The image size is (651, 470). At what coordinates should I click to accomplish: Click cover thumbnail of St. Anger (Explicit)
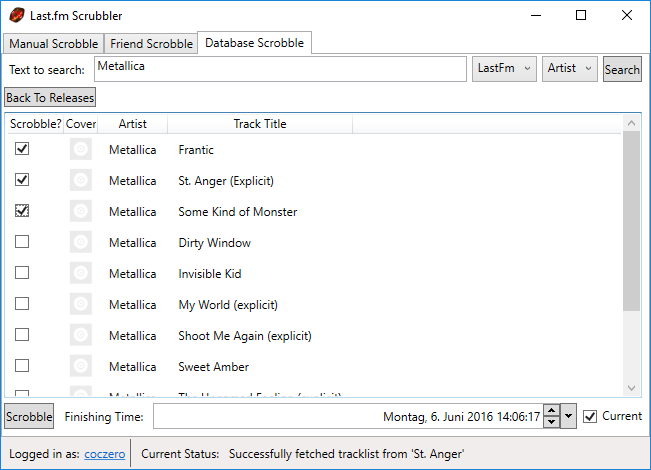pos(81,180)
